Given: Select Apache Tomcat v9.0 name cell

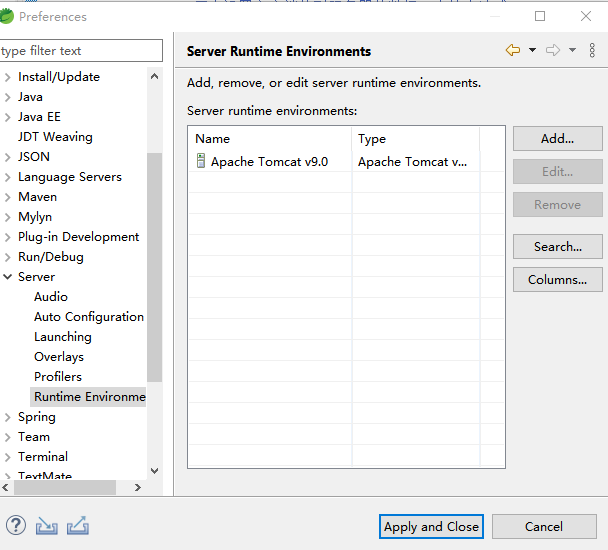Looking at the screenshot, I should point(269,161).
